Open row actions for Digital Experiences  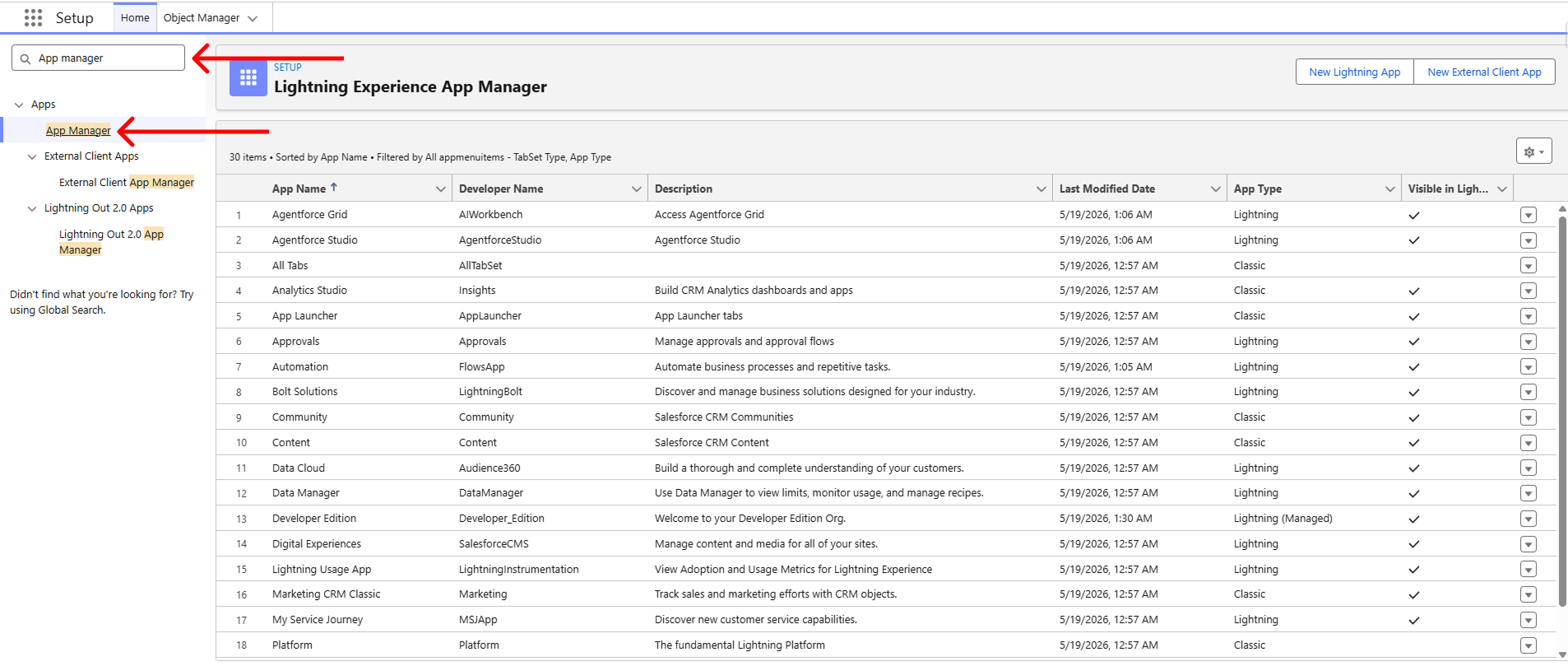pyautogui.click(x=1529, y=544)
